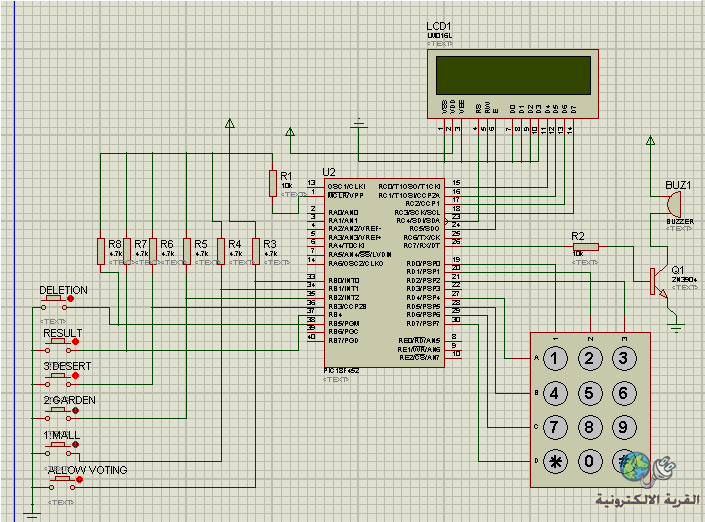
Task: Toggle the RESULT switch red latch dot
Action: pyautogui.click(x=76, y=342)
